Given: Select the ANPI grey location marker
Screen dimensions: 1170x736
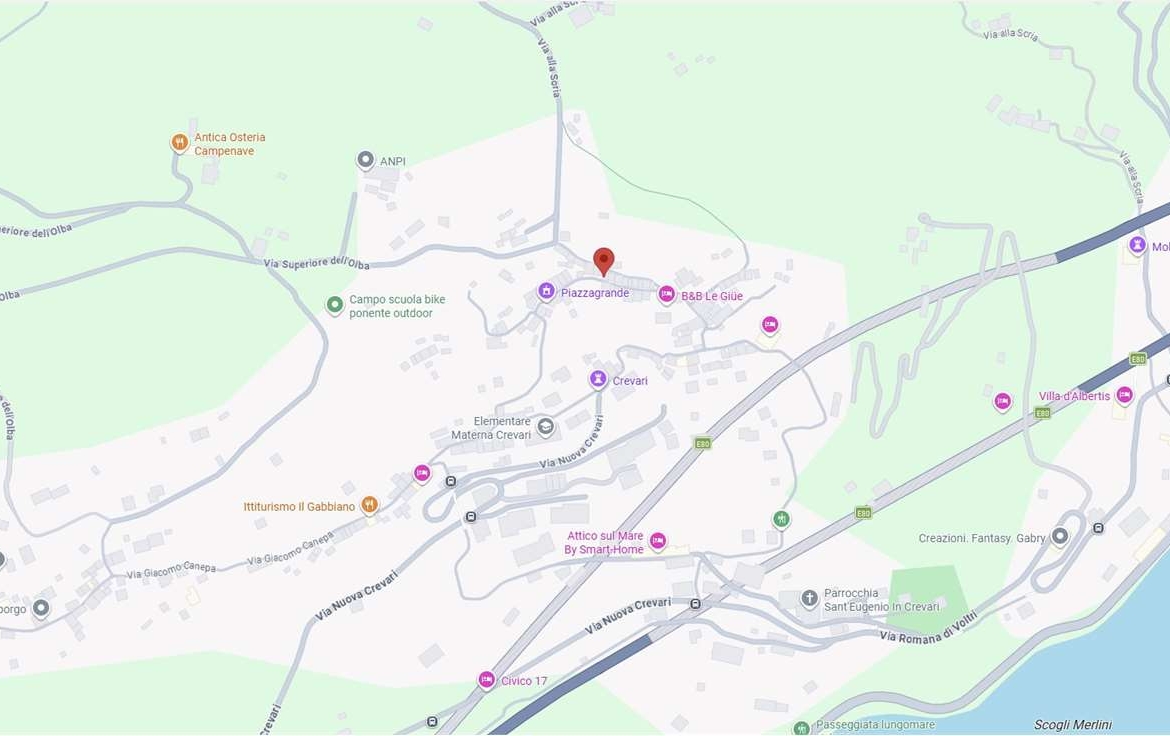Looking at the screenshot, I should 365,160.
